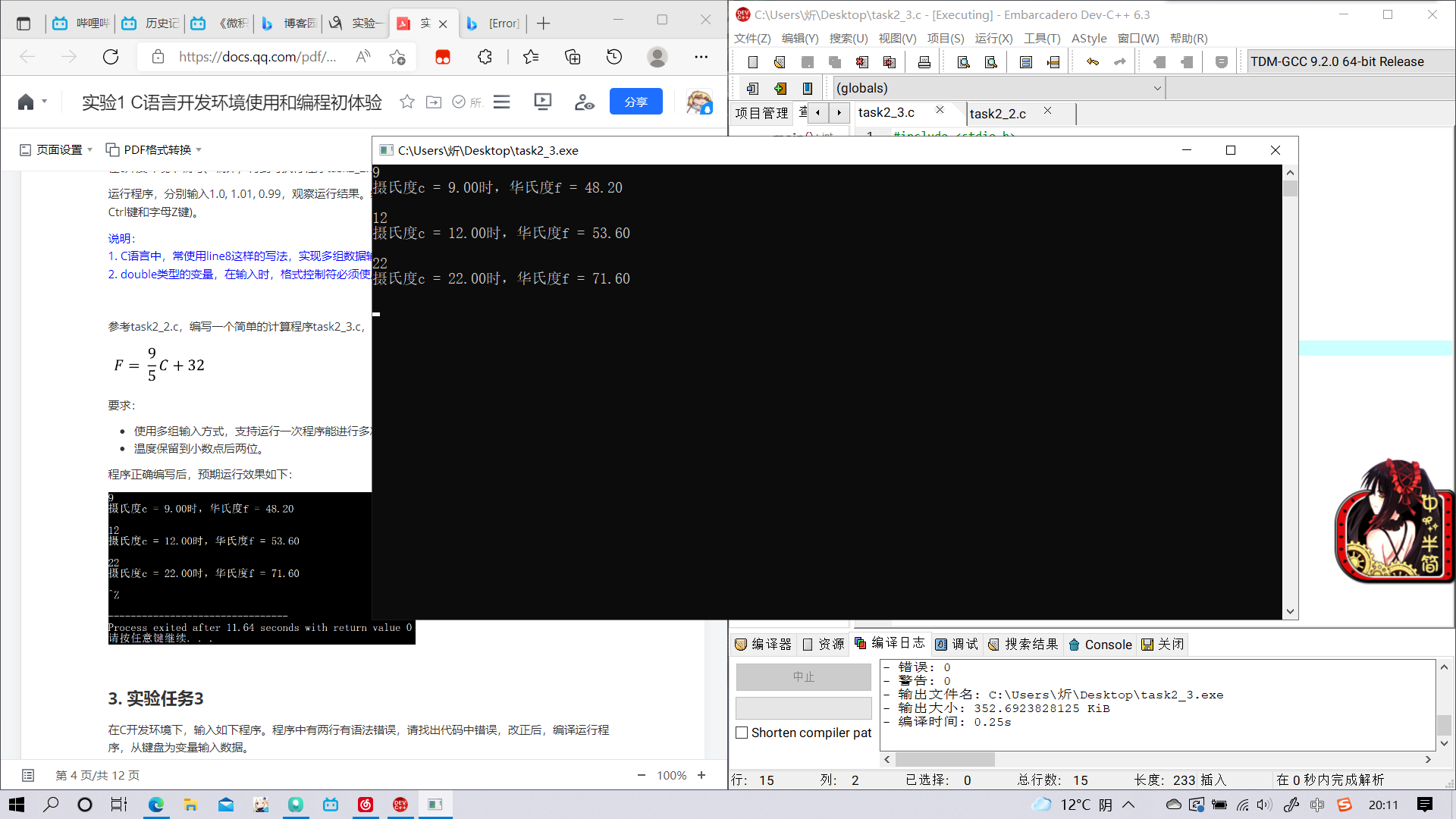Expand the (globals) combo box
This screenshot has height=819, width=1456.
[x=1157, y=88]
